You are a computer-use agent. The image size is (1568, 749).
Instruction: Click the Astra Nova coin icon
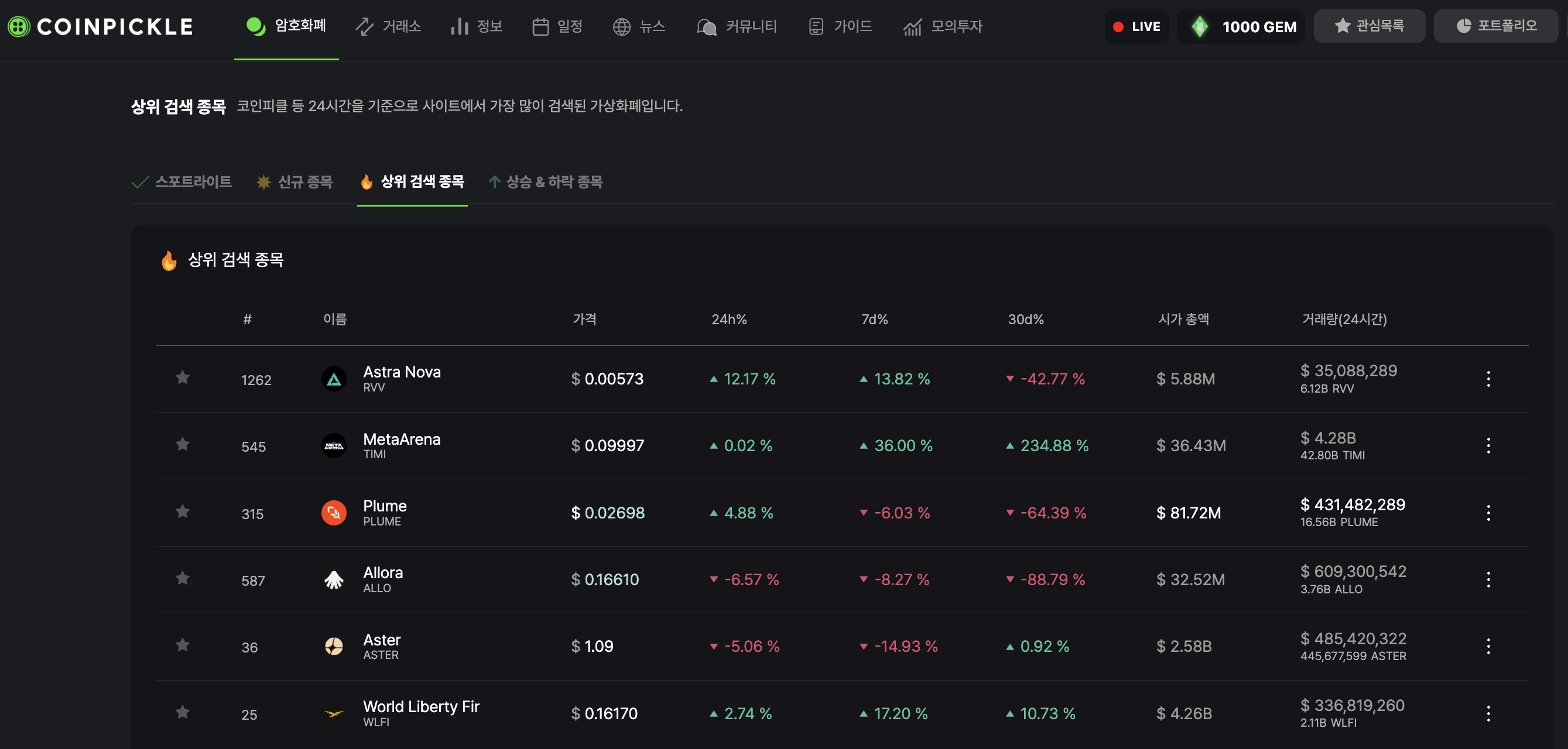coord(334,379)
